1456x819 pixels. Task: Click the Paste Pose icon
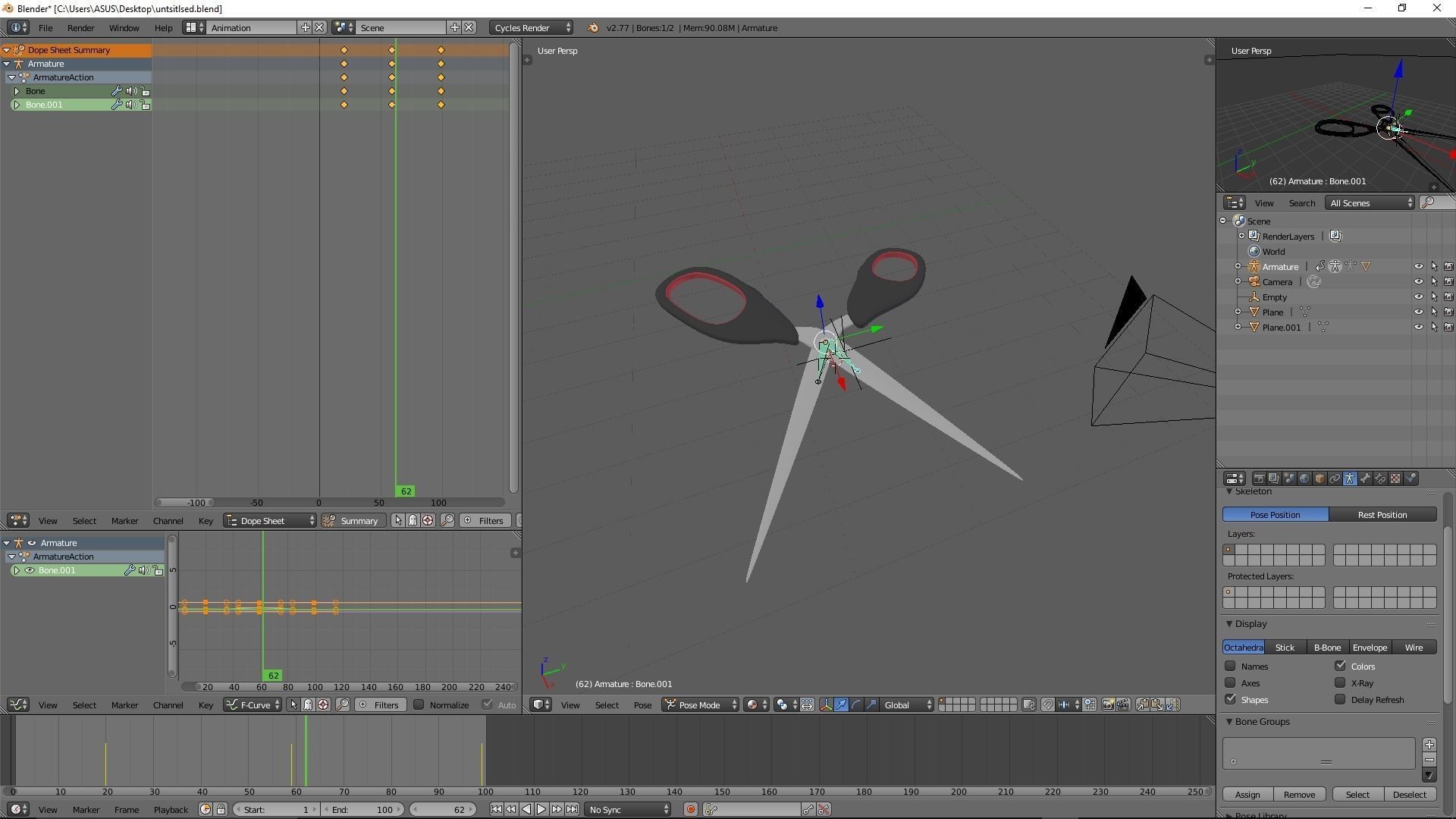click(x=1158, y=704)
